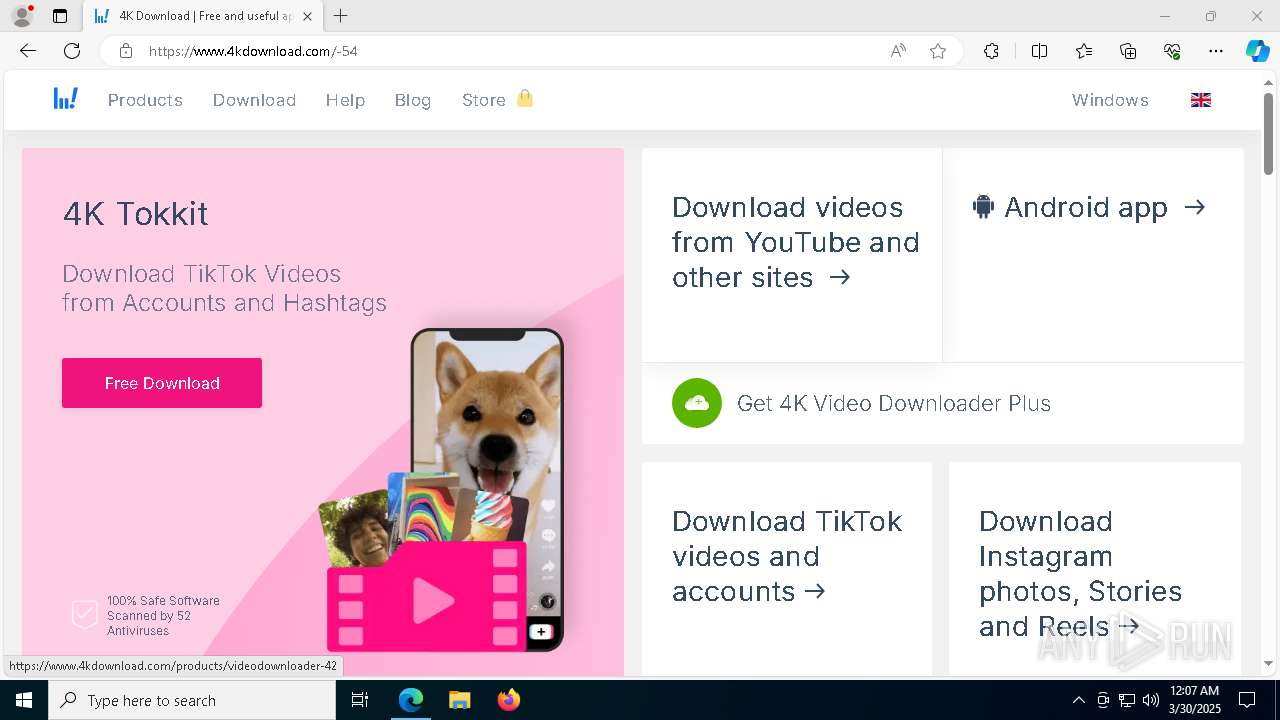Go to the Blog page

point(413,100)
